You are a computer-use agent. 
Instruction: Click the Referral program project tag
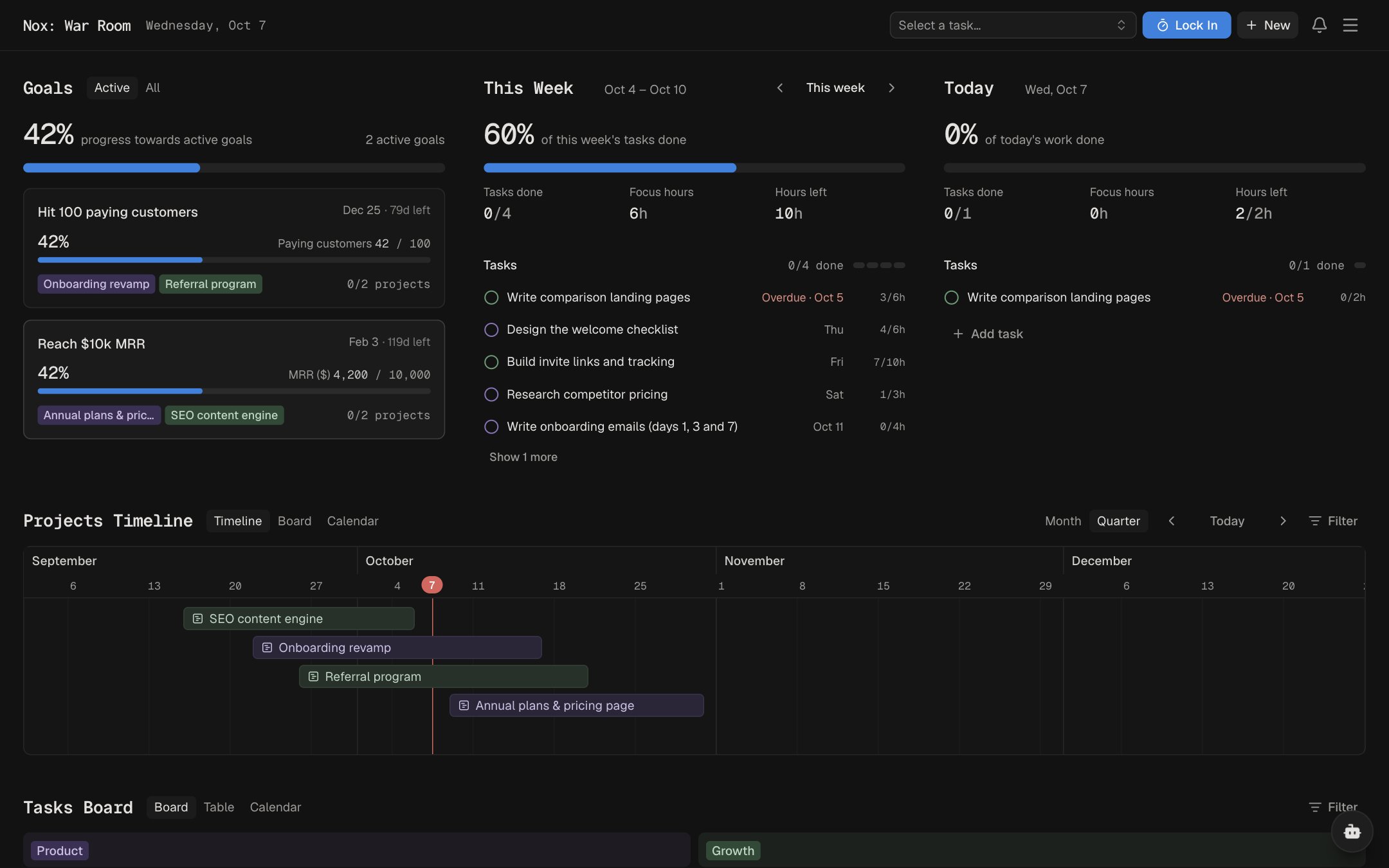tap(210, 284)
